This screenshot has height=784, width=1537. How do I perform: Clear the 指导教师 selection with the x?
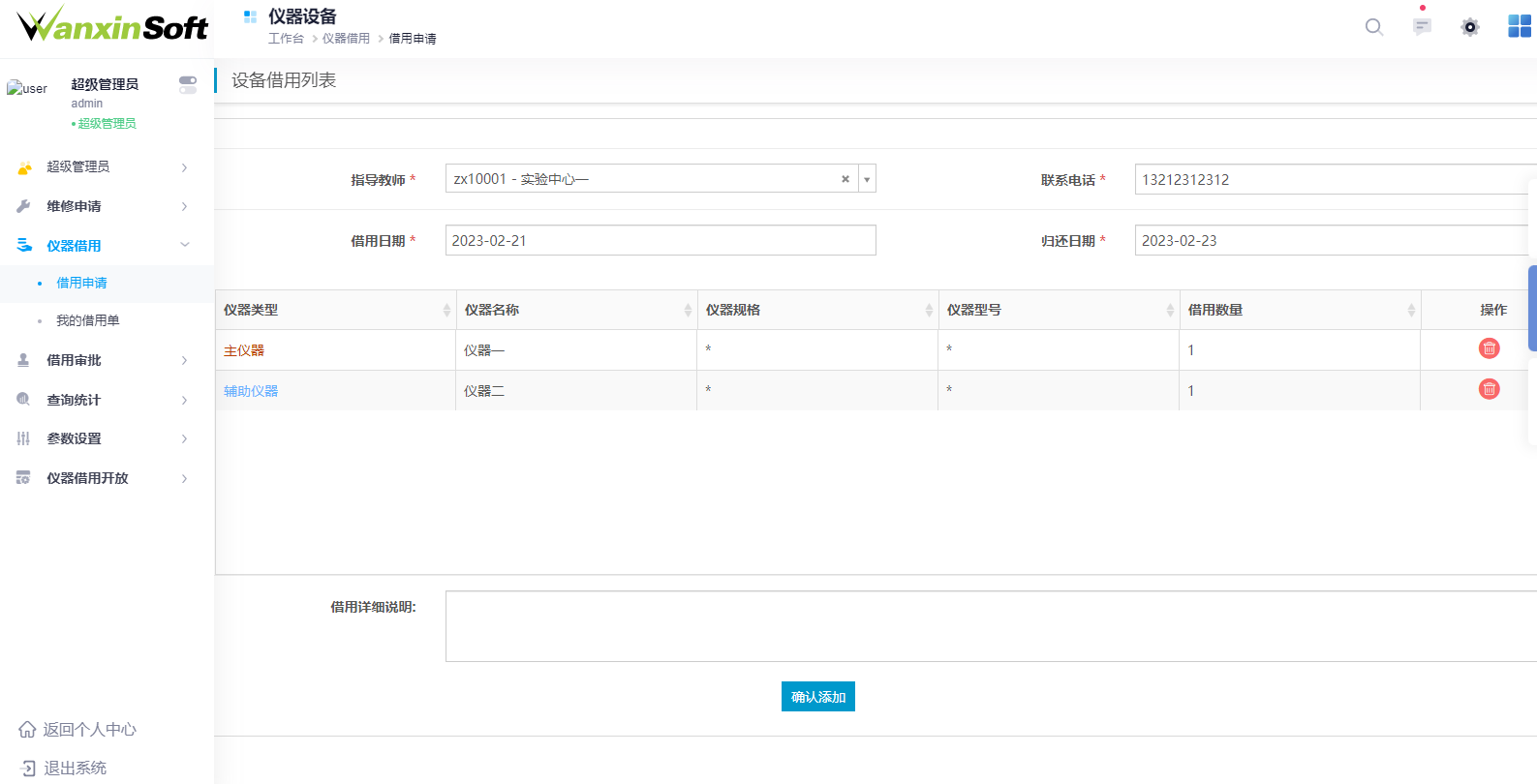845,179
